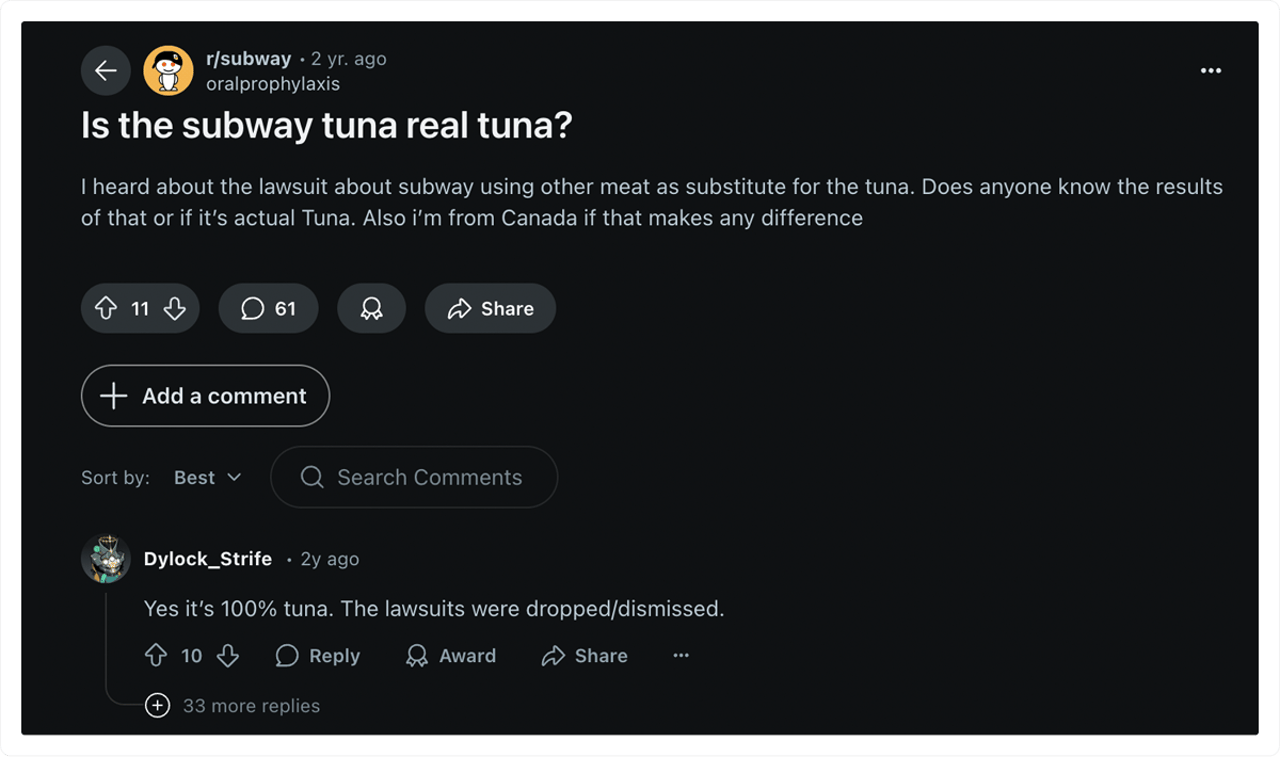Click the back arrow to leave the post
Screen dimensions: 1280x757
pyautogui.click(x=106, y=70)
